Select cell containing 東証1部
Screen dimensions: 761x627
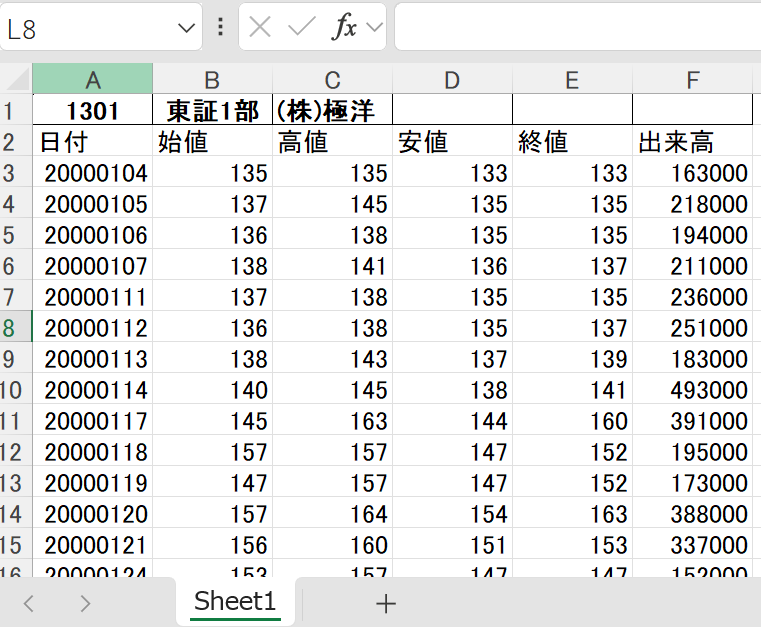coord(212,110)
